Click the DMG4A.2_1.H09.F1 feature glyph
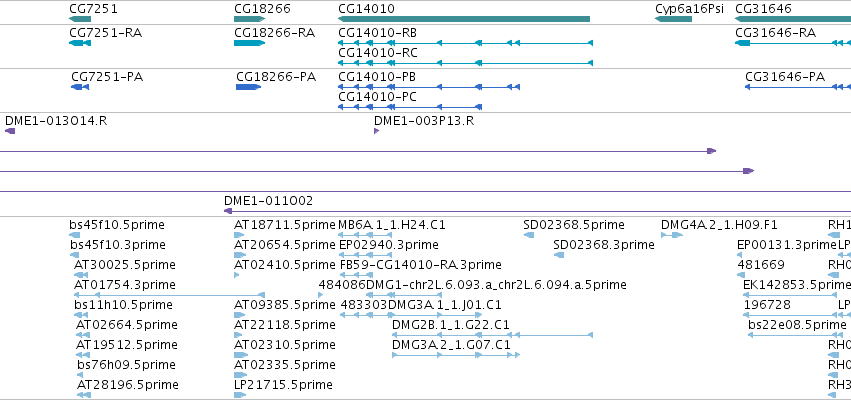Image resolution: width=851 pixels, height=400 pixels. pyautogui.click(x=672, y=235)
